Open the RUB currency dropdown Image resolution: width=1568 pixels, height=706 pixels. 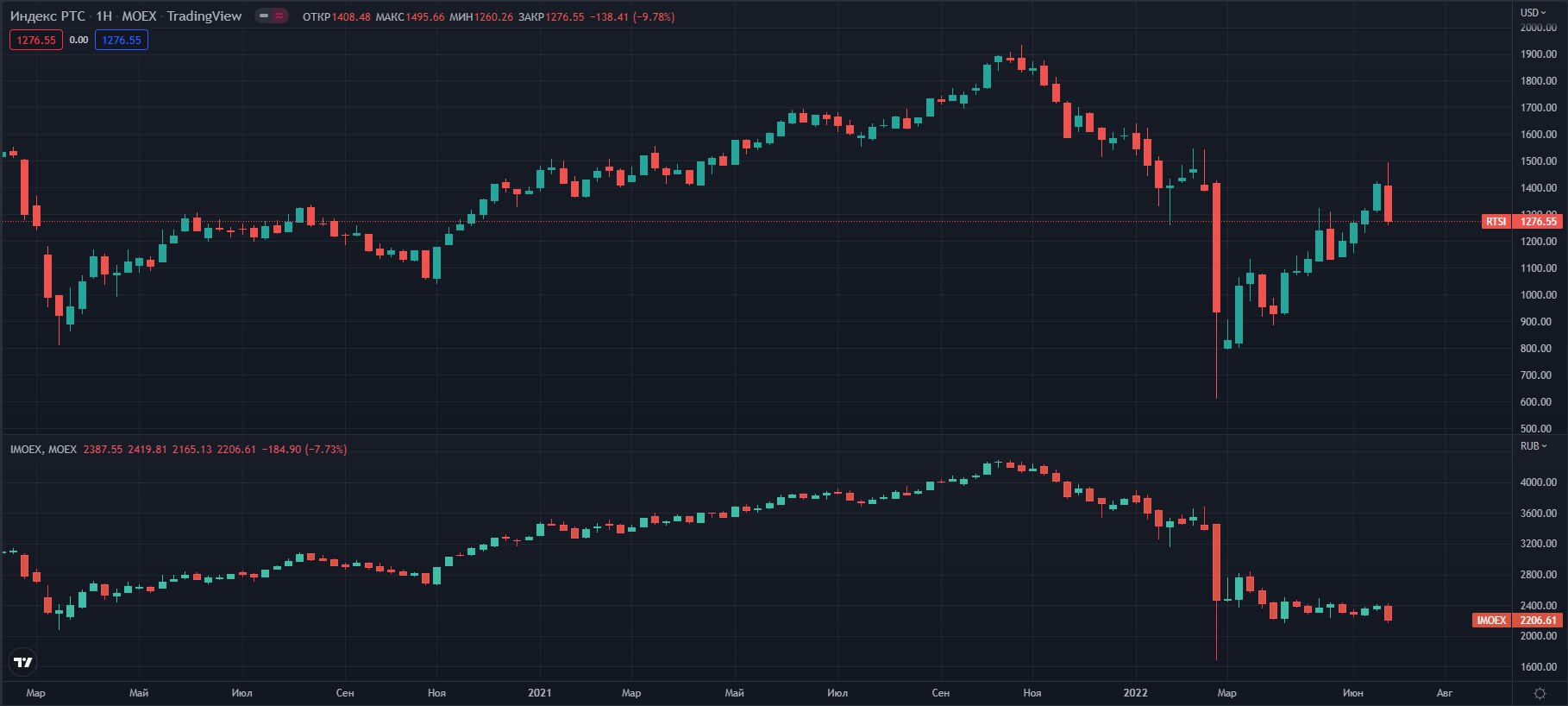click(1534, 446)
